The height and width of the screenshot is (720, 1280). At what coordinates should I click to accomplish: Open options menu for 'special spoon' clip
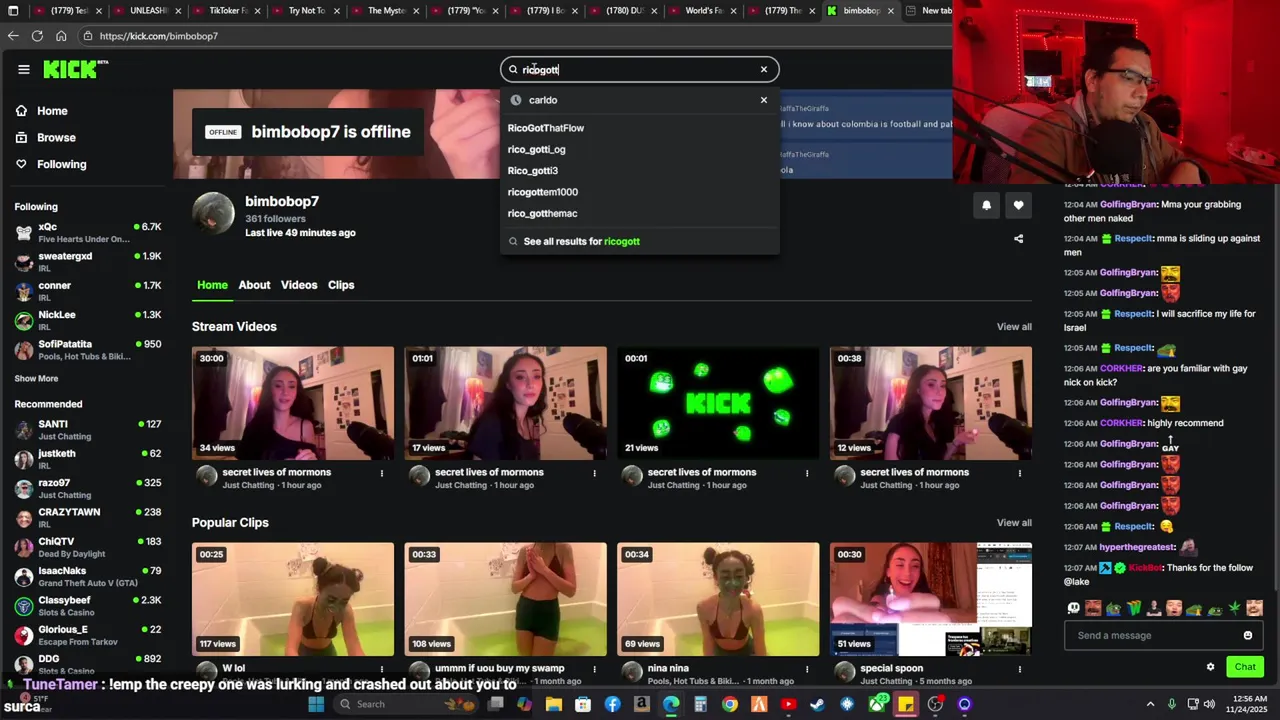point(1020,669)
